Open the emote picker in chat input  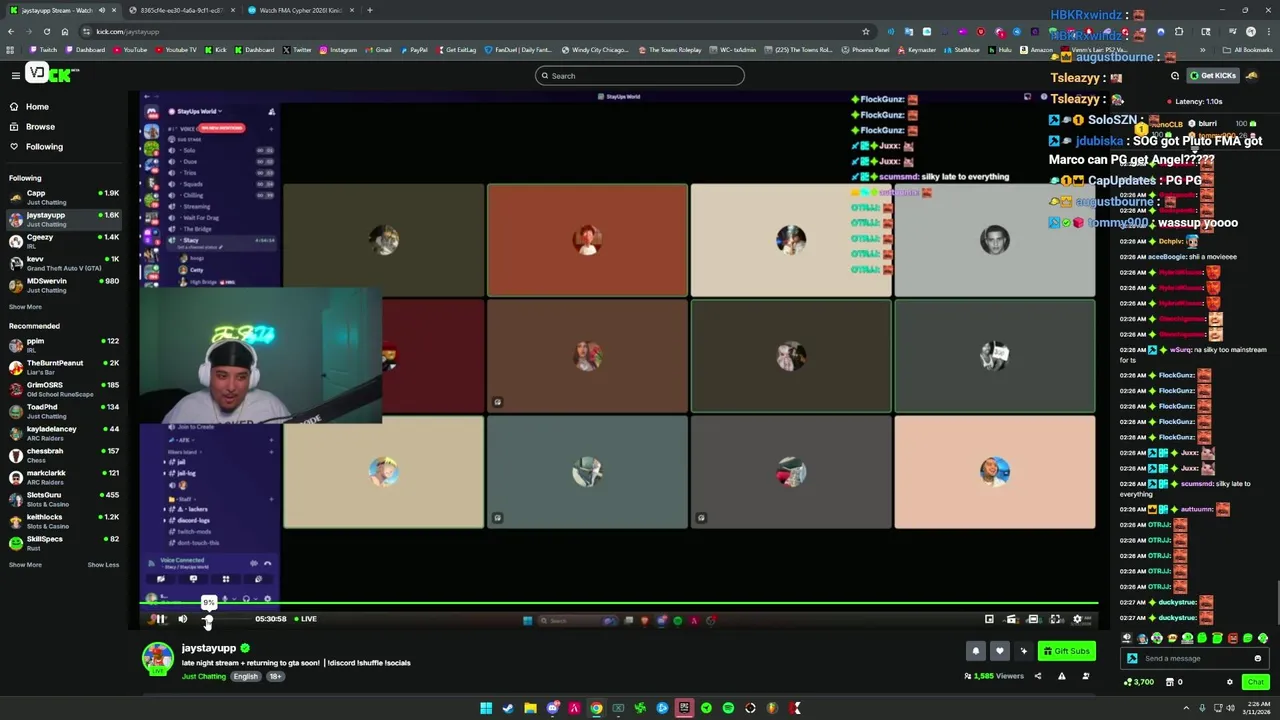pos(1257,658)
